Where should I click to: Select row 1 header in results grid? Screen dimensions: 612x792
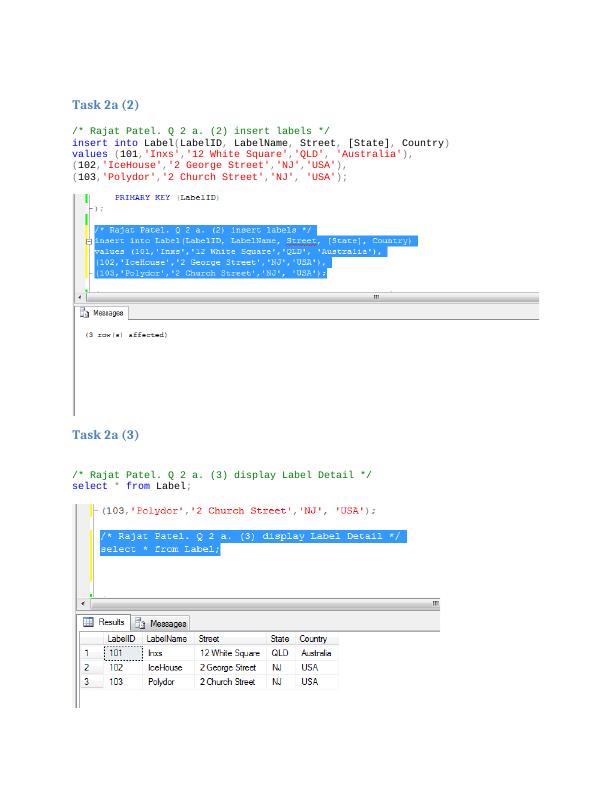click(x=87, y=653)
